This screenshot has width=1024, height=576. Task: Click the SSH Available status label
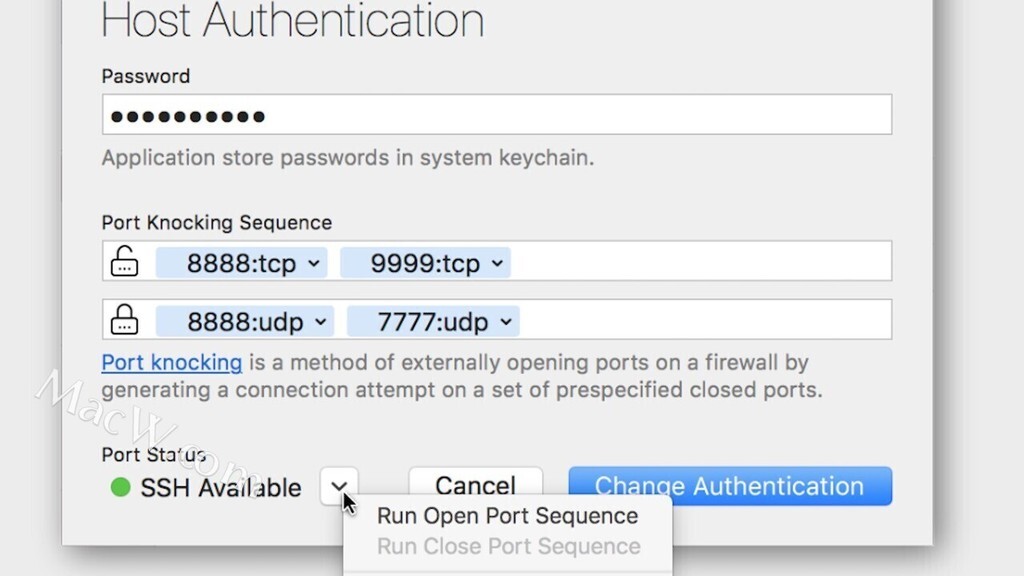point(221,488)
